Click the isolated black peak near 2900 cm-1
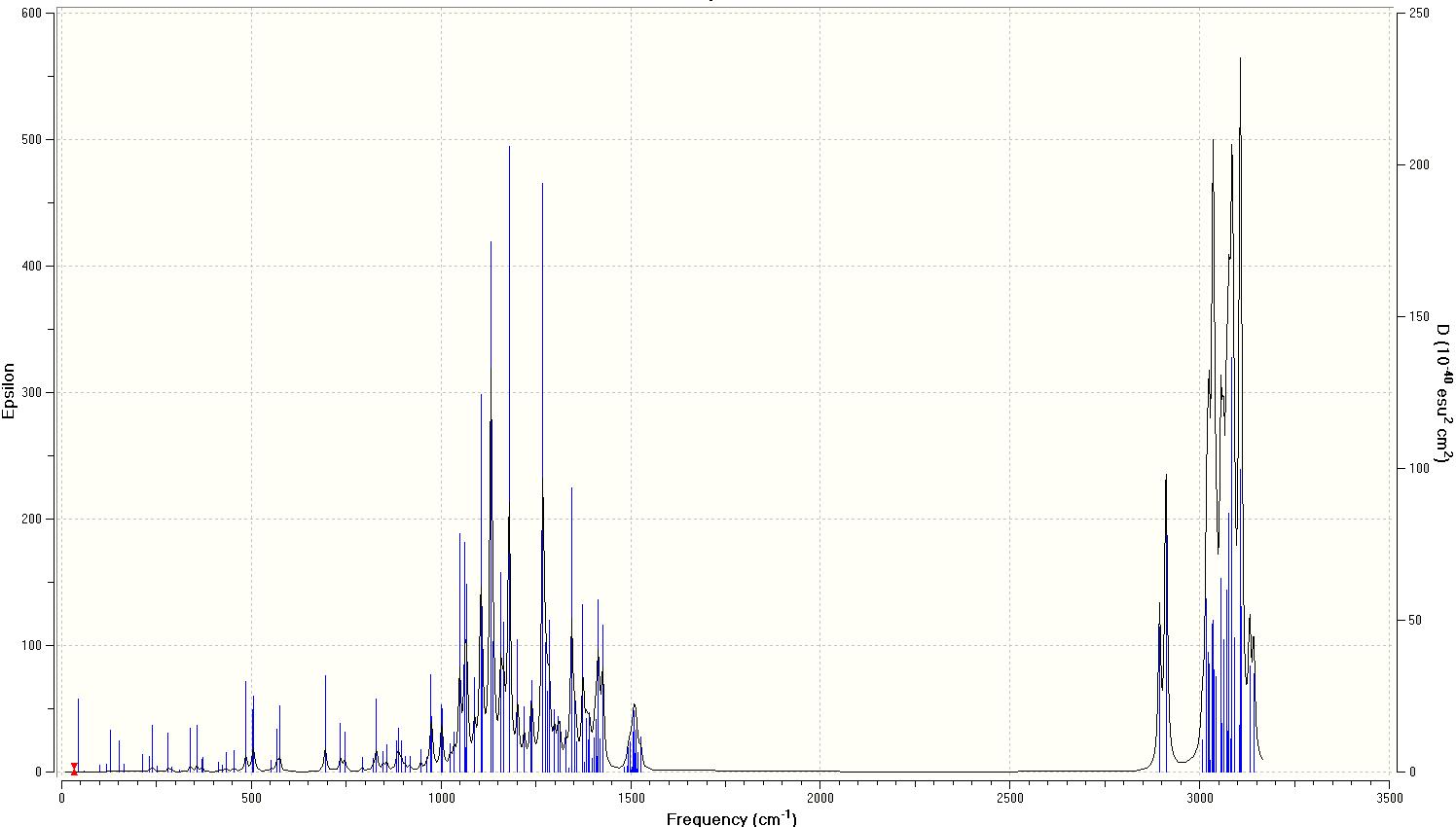1456x827 pixels. pos(1166,623)
